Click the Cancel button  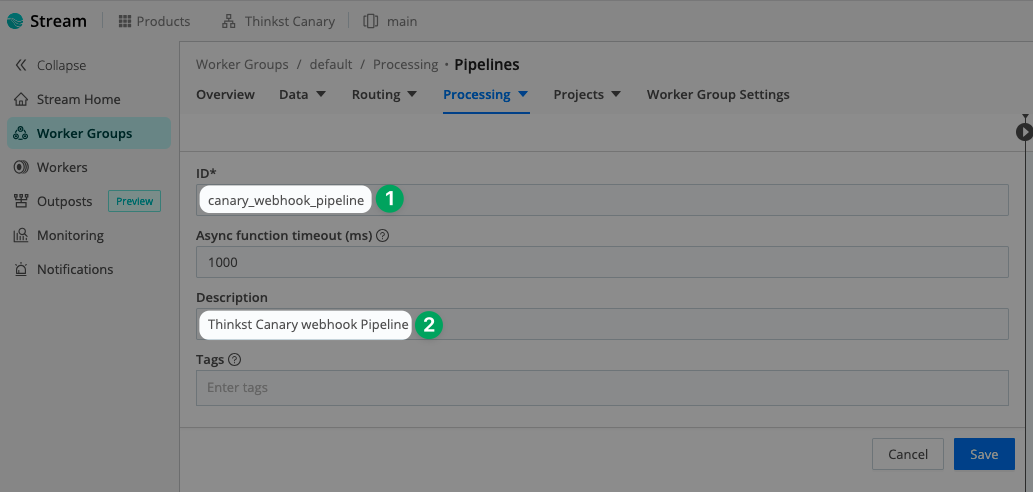pos(907,454)
